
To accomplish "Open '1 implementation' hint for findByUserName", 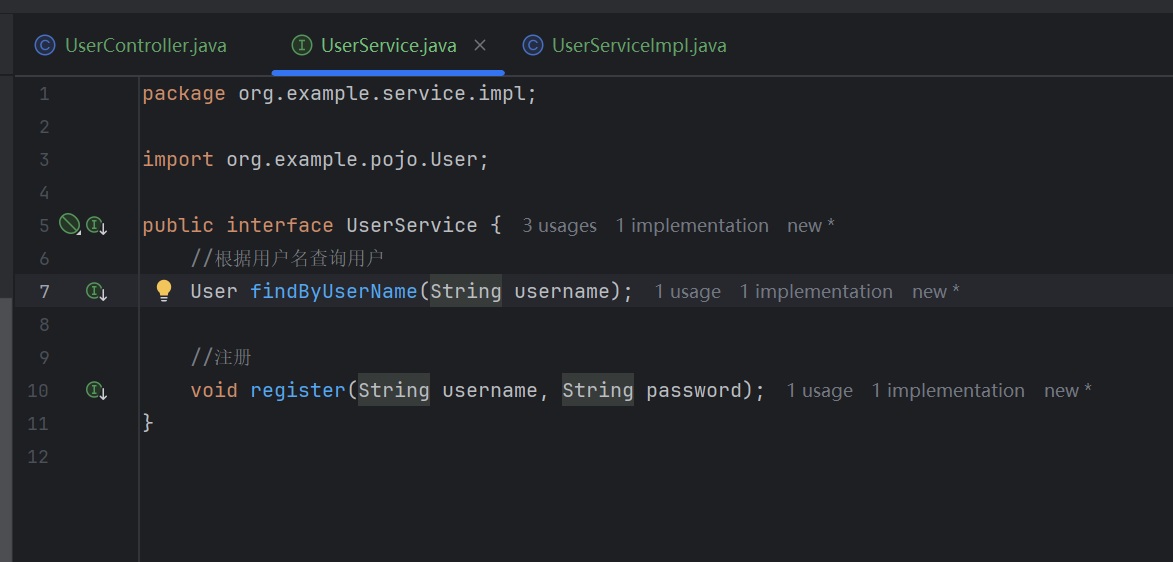I will [816, 292].
